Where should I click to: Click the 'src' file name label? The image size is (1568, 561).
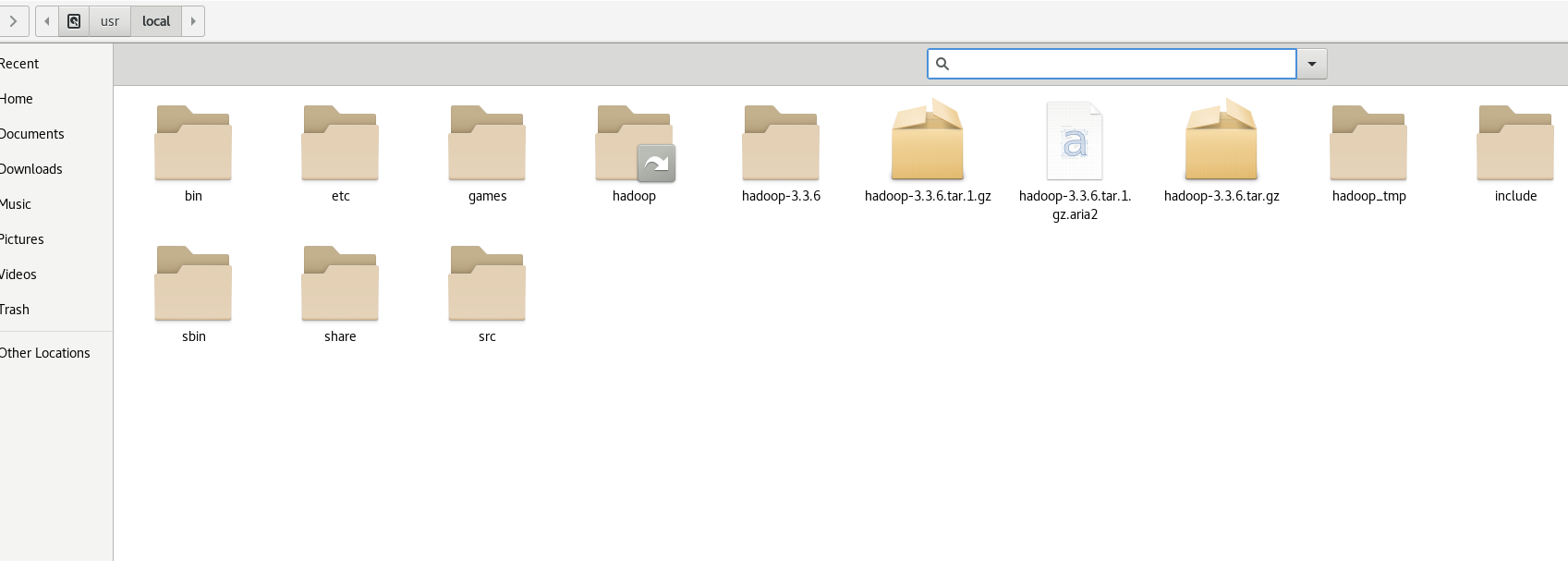point(487,336)
